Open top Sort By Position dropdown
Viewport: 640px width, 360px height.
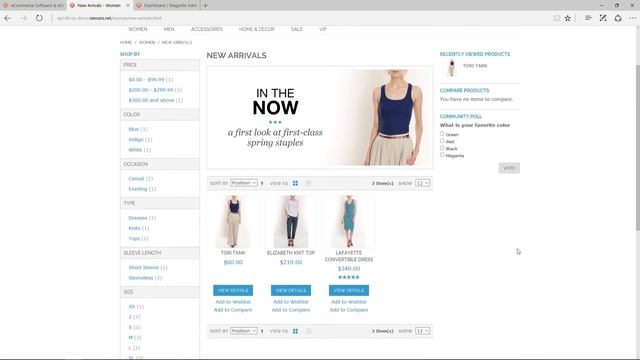tap(244, 183)
